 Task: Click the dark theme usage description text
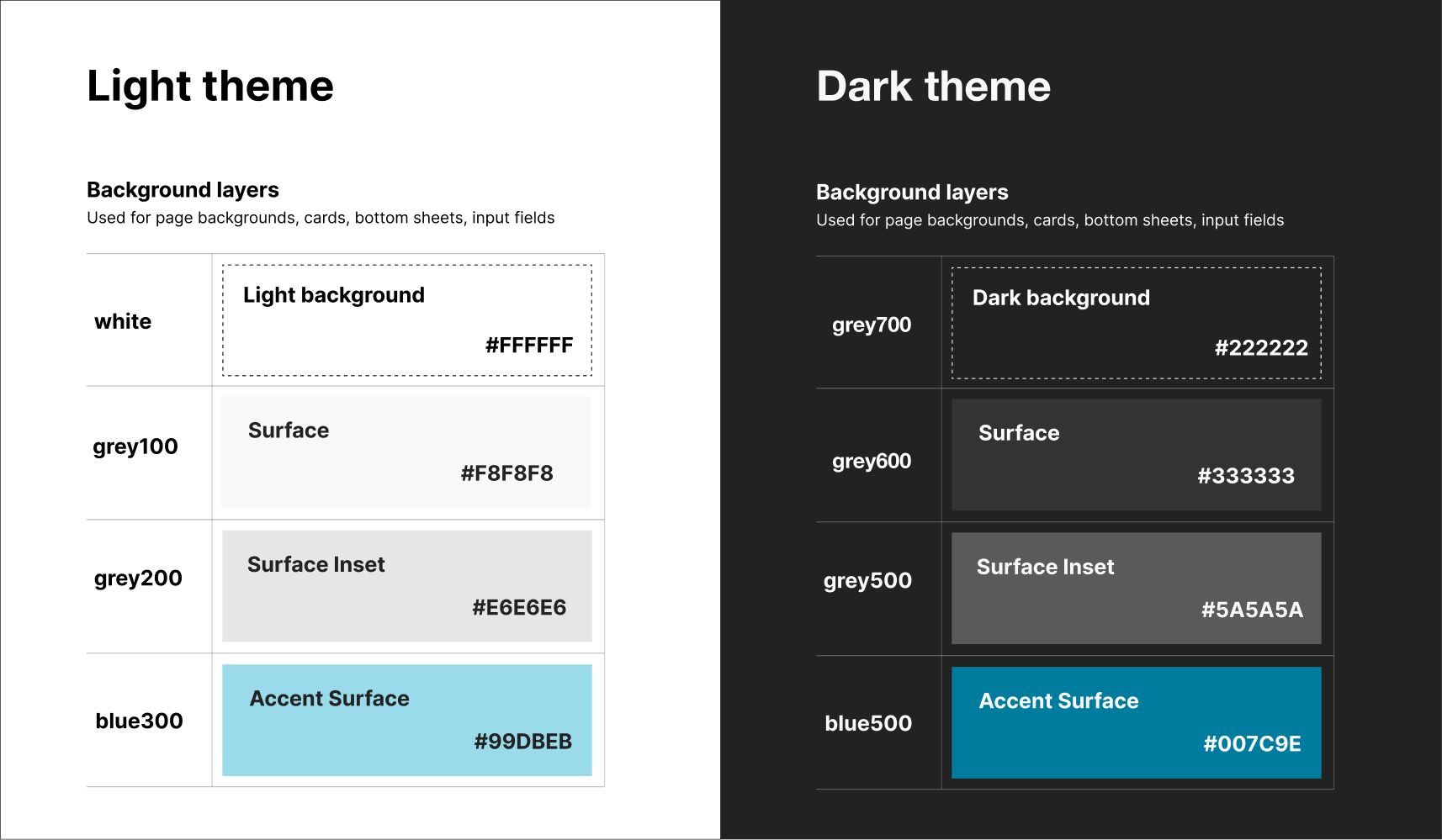point(1050,220)
